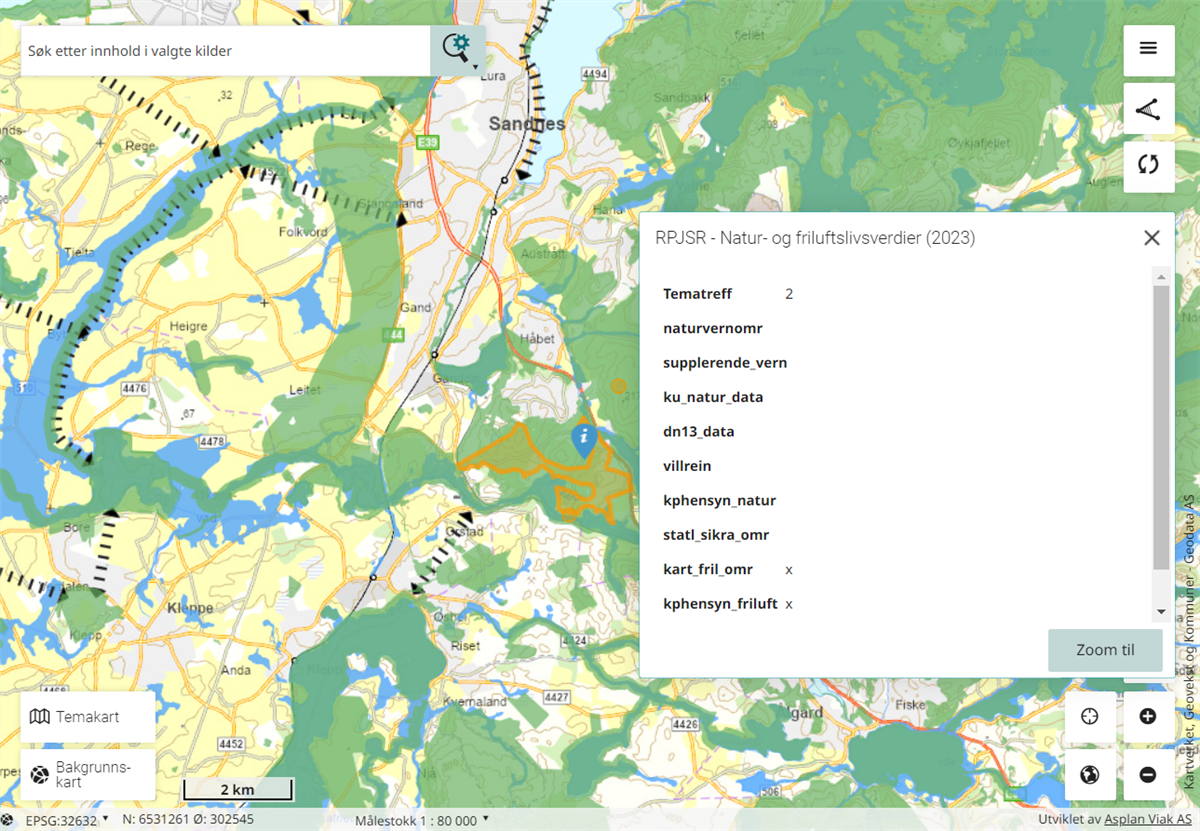This screenshot has height=831, width=1200.
Task: Click the status bar icon beside EPSG
Action: coord(9,820)
